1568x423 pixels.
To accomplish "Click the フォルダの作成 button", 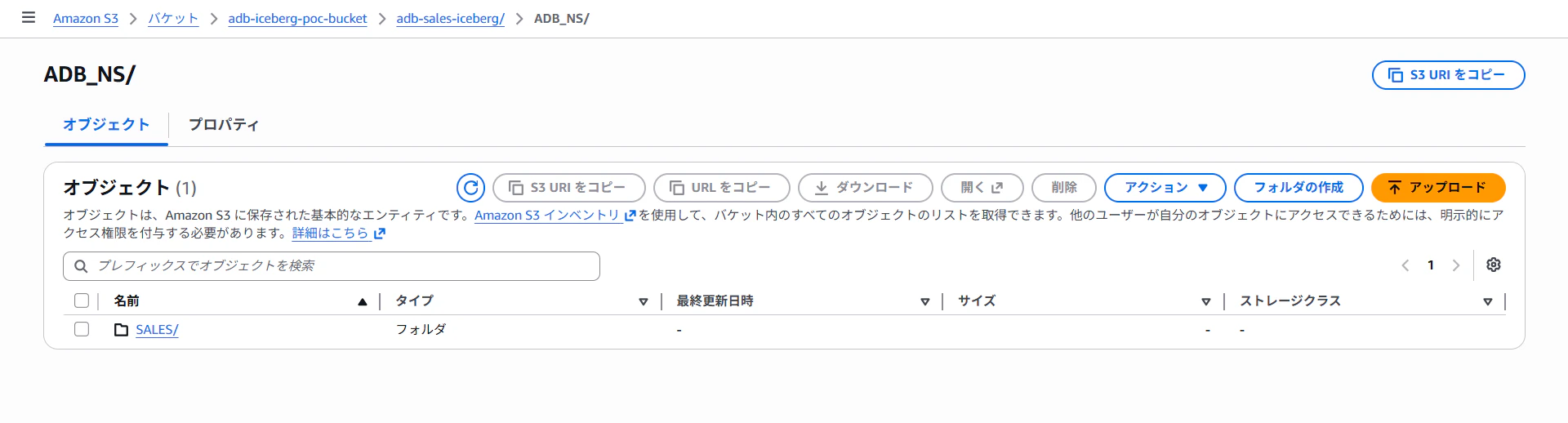I will [1298, 188].
